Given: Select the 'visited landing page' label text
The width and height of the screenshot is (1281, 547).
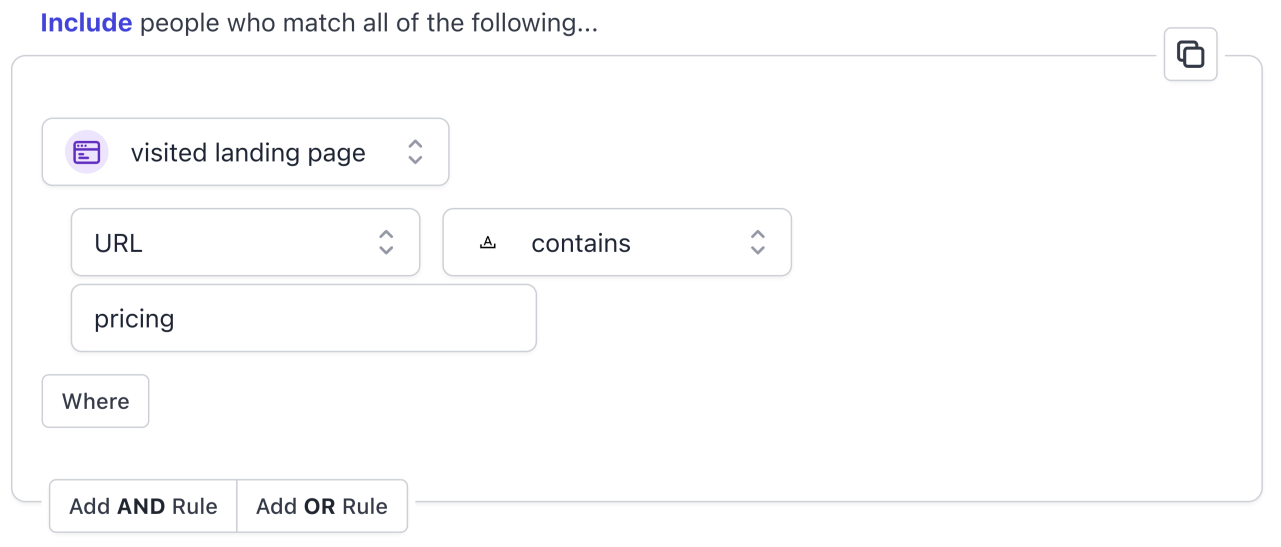Looking at the screenshot, I should [248, 153].
